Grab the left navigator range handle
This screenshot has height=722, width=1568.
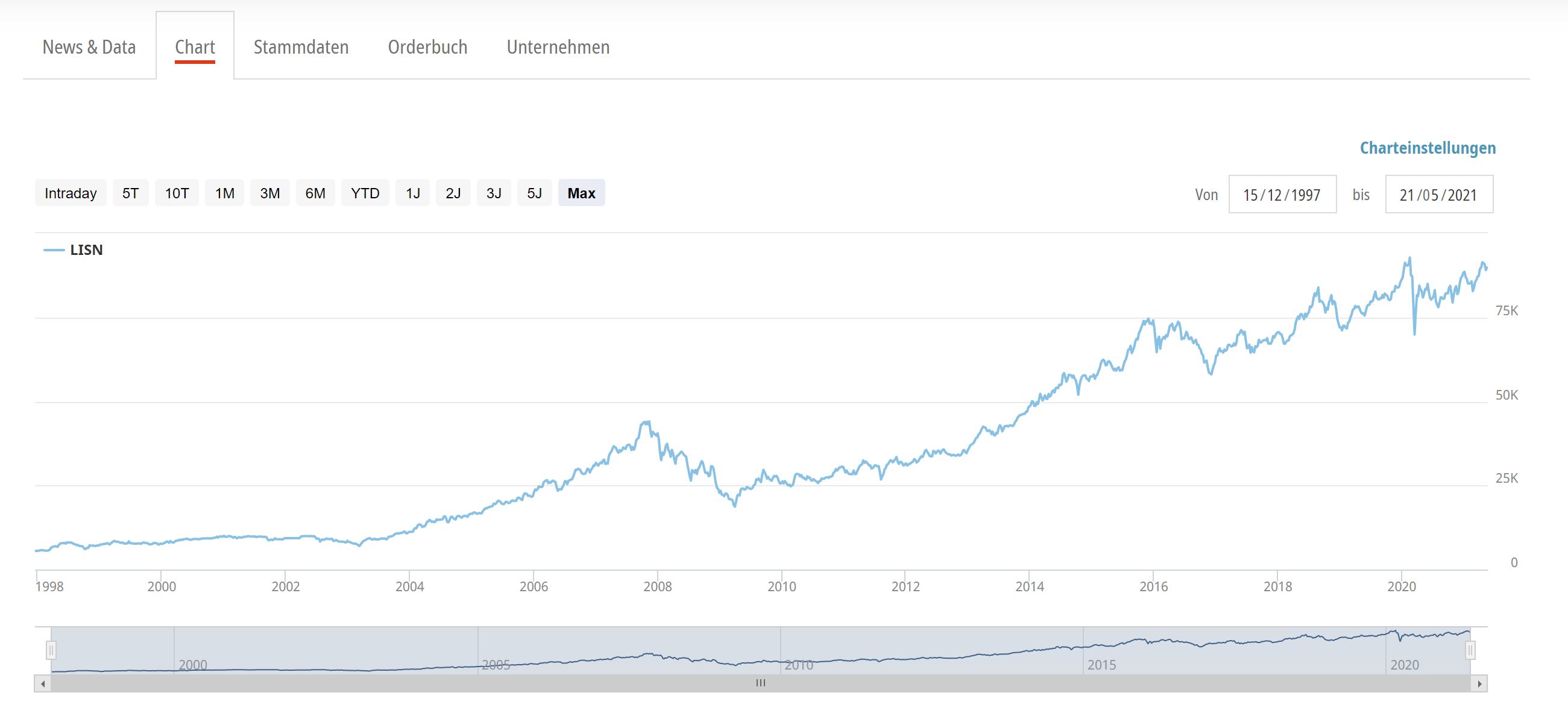[x=51, y=651]
